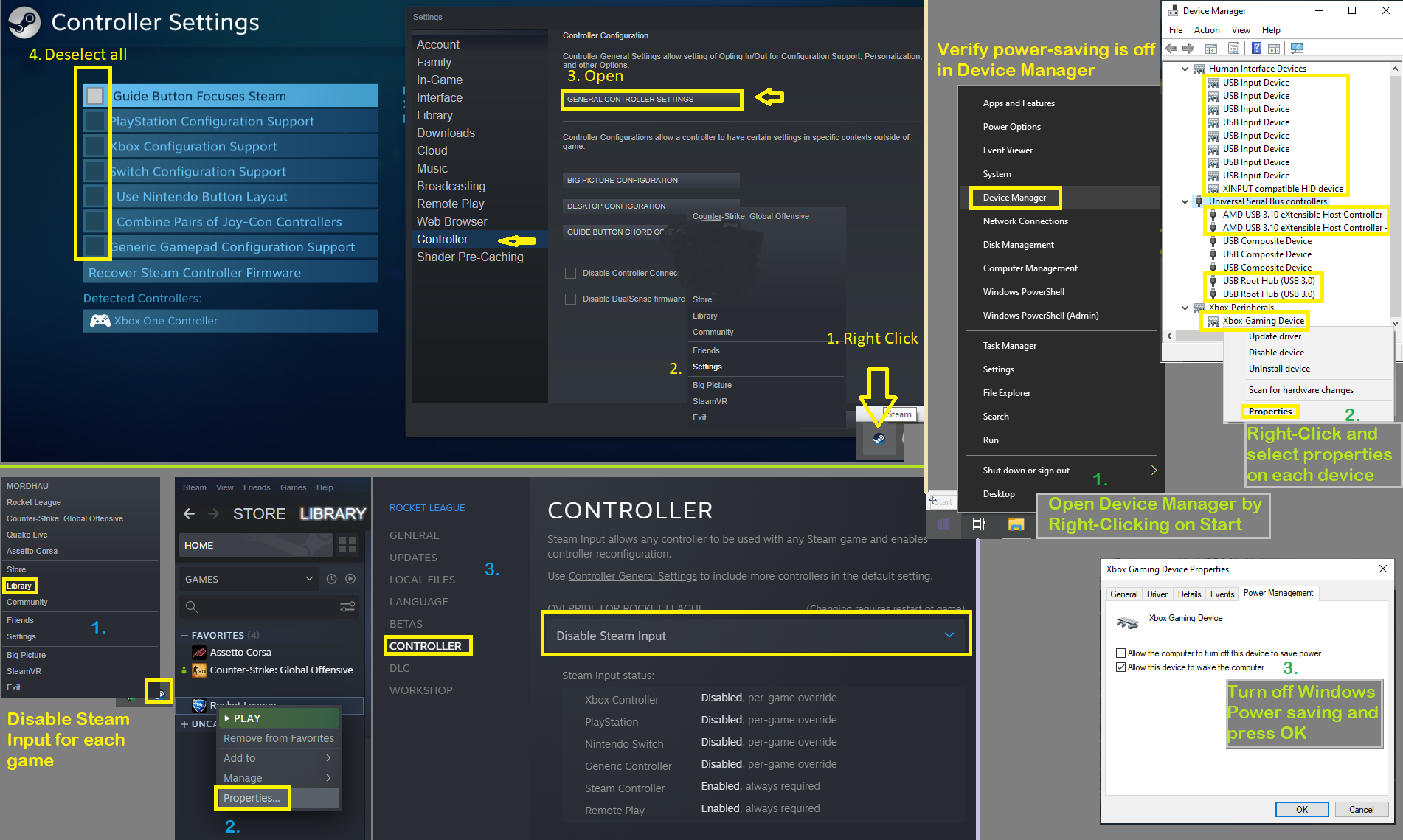Enable 'Allow computer to turn off device' checkbox
The image size is (1403, 840).
click(x=1121, y=653)
